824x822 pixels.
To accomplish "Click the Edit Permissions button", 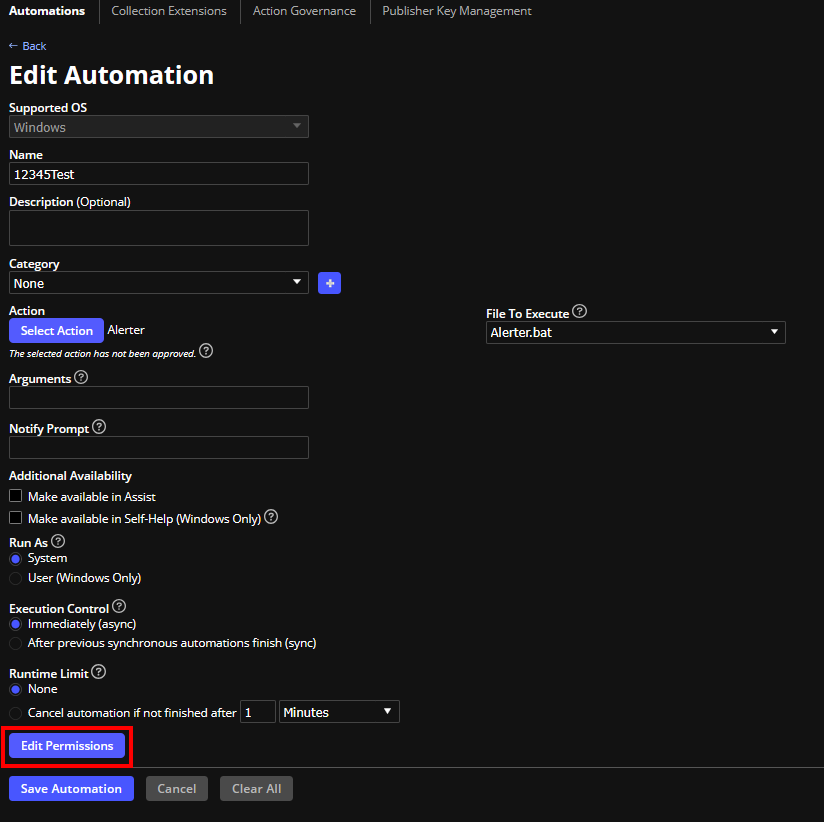I will point(67,746).
